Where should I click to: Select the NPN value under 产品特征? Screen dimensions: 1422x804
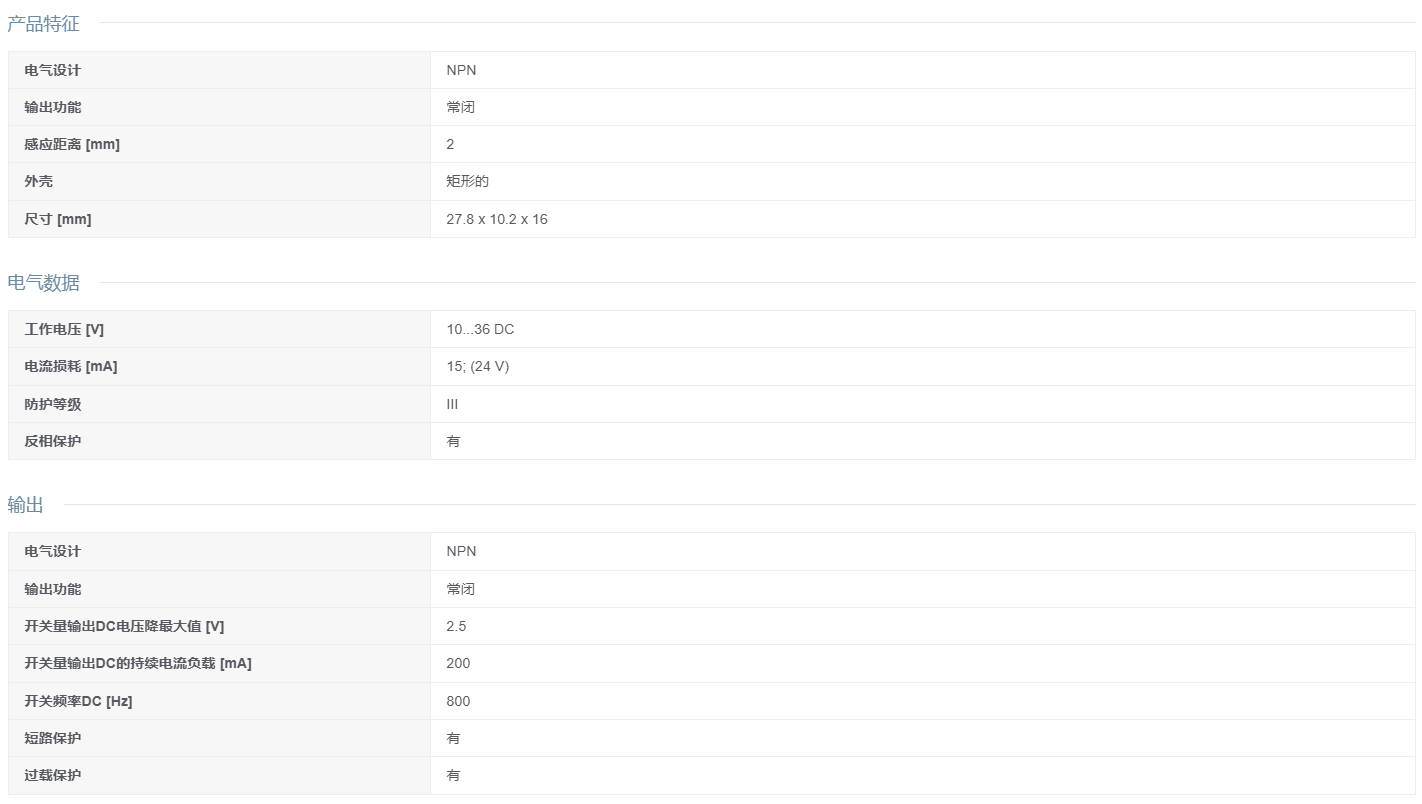point(461,70)
